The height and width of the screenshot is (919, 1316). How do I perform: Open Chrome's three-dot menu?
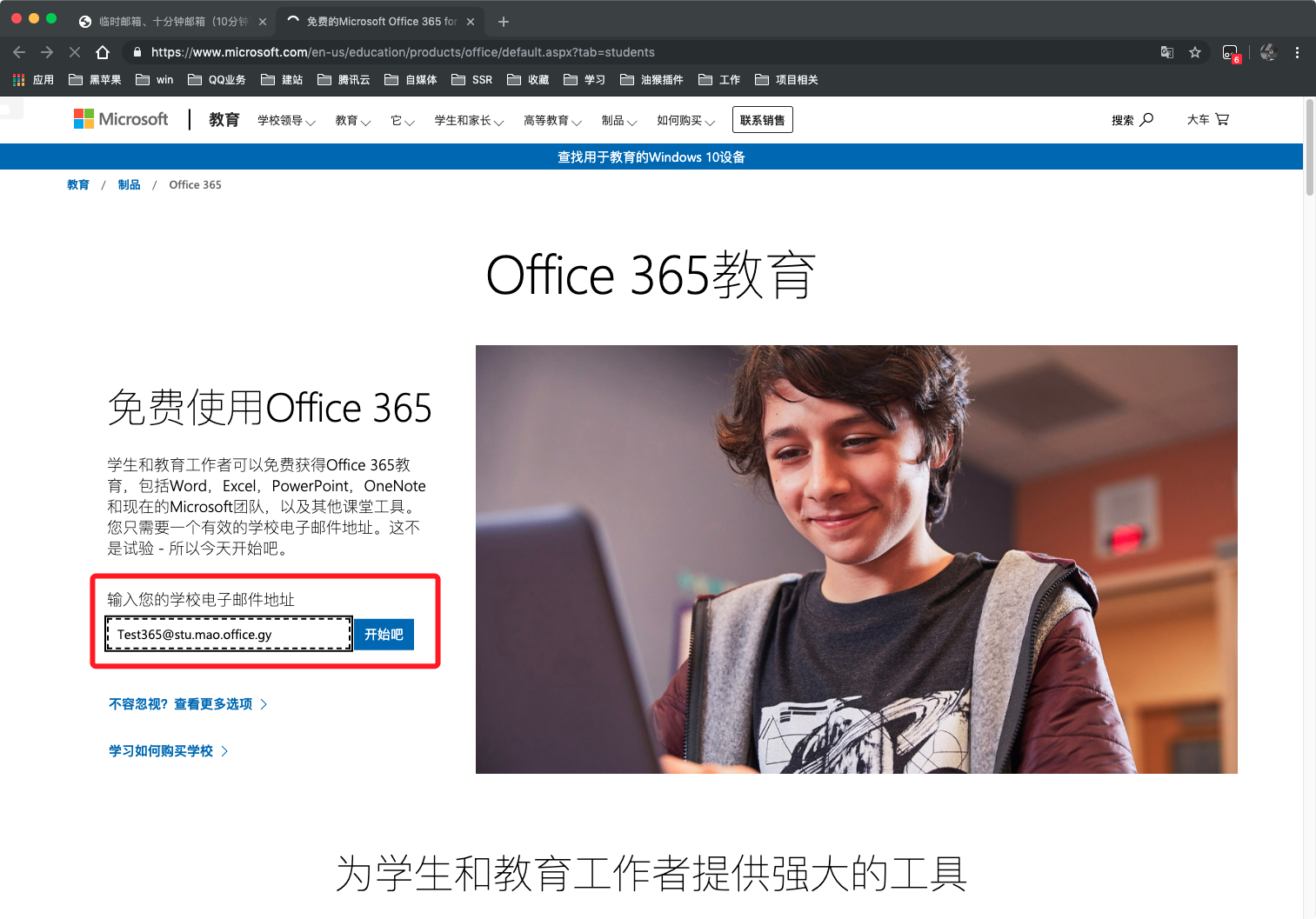point(1297,52)
